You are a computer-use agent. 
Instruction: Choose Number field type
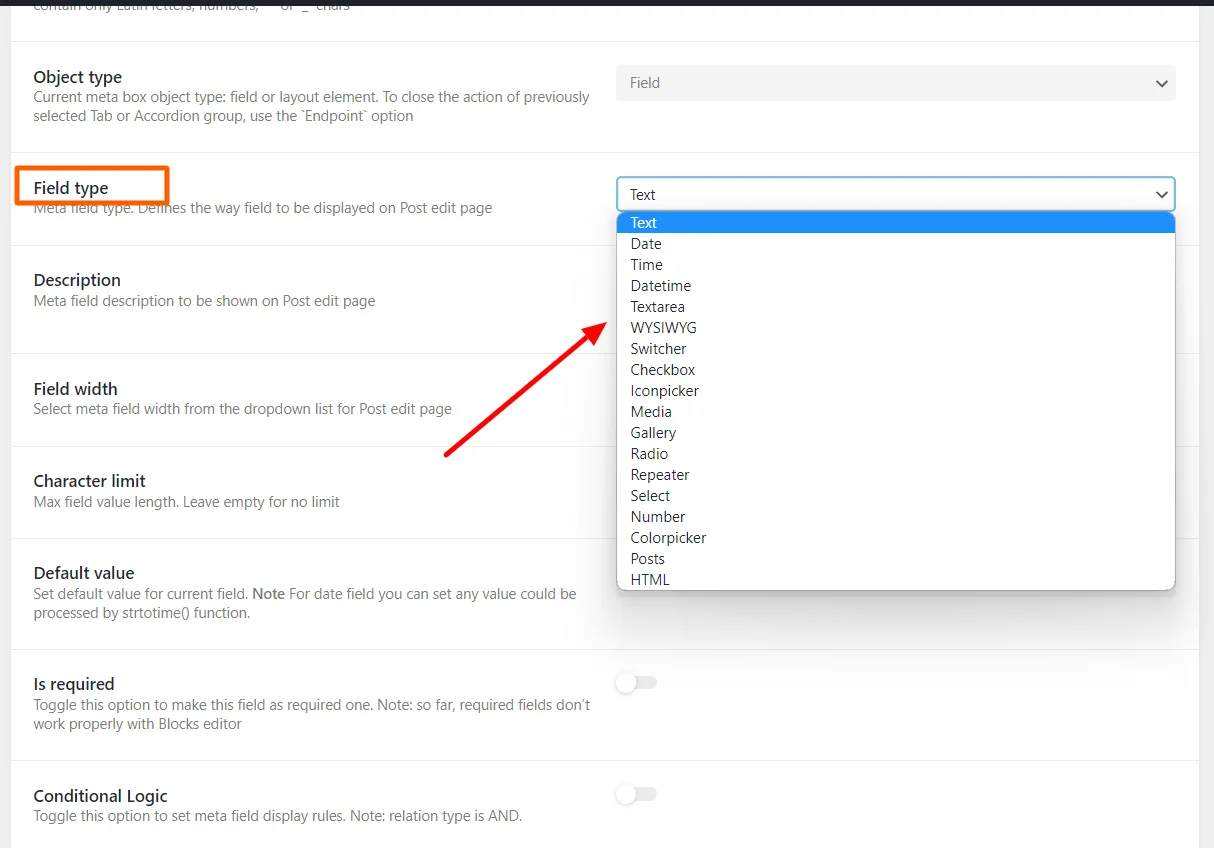[x=895, y=517]
